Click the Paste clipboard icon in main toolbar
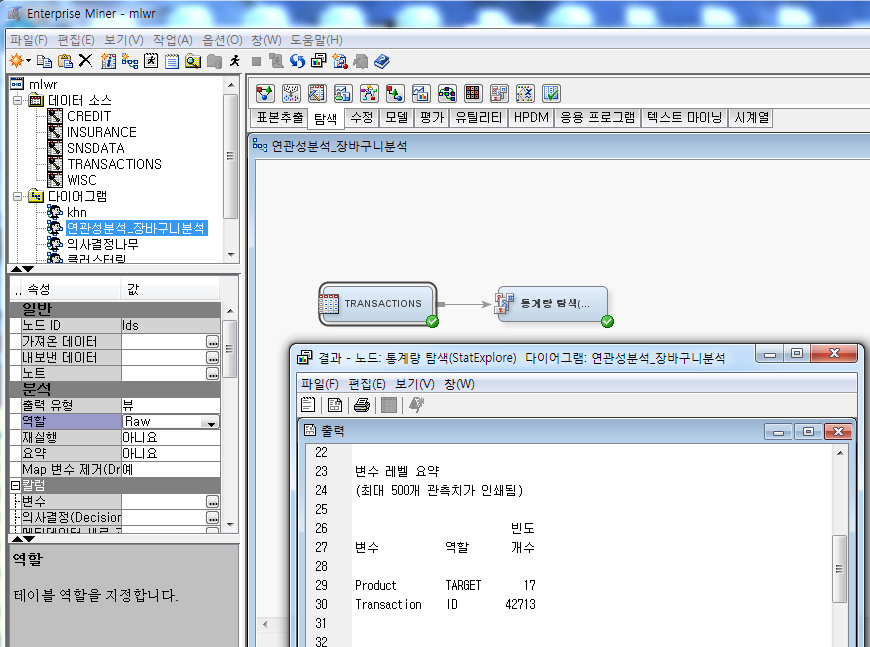This screenshot has height=647, width=870. click(65, 60)
